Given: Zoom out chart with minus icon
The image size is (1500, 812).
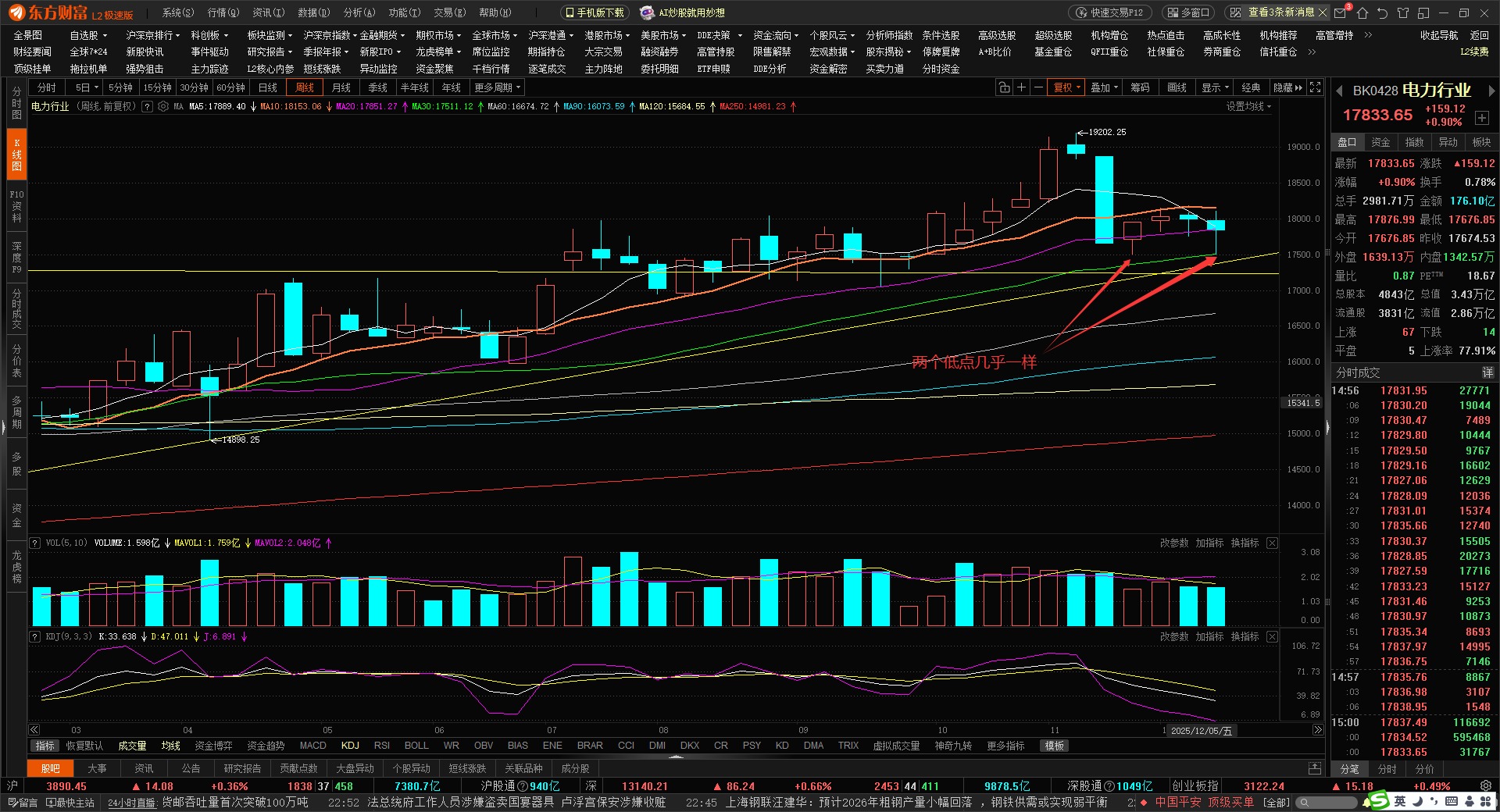Looking at the screenshot, I should click(x=1038, y=87).
